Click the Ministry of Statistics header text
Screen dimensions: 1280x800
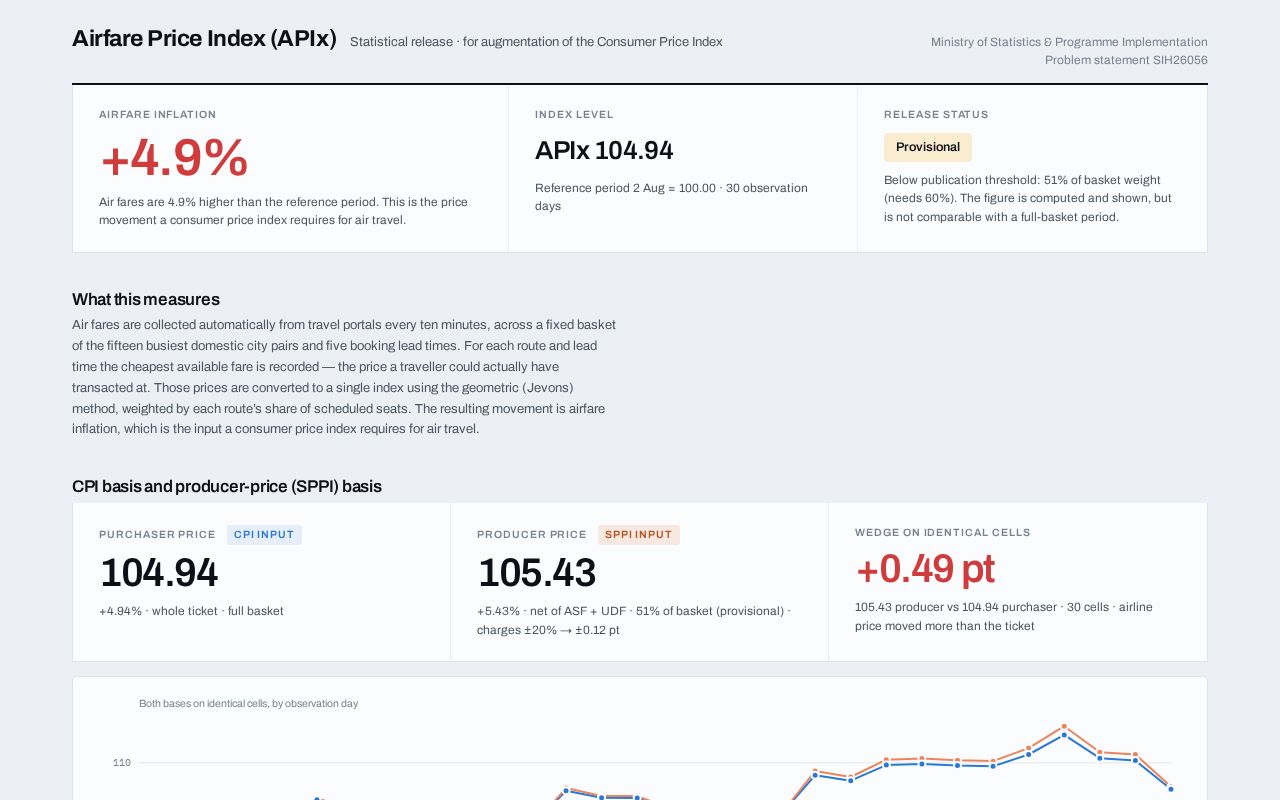1069,42
